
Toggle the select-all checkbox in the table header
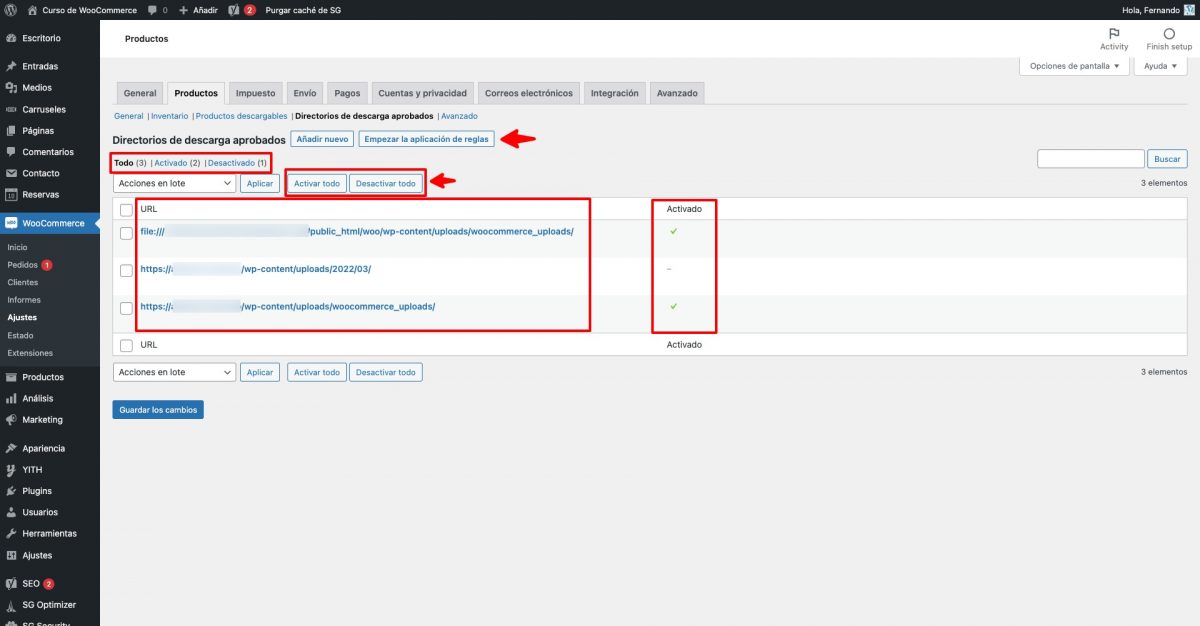[126, 210]
